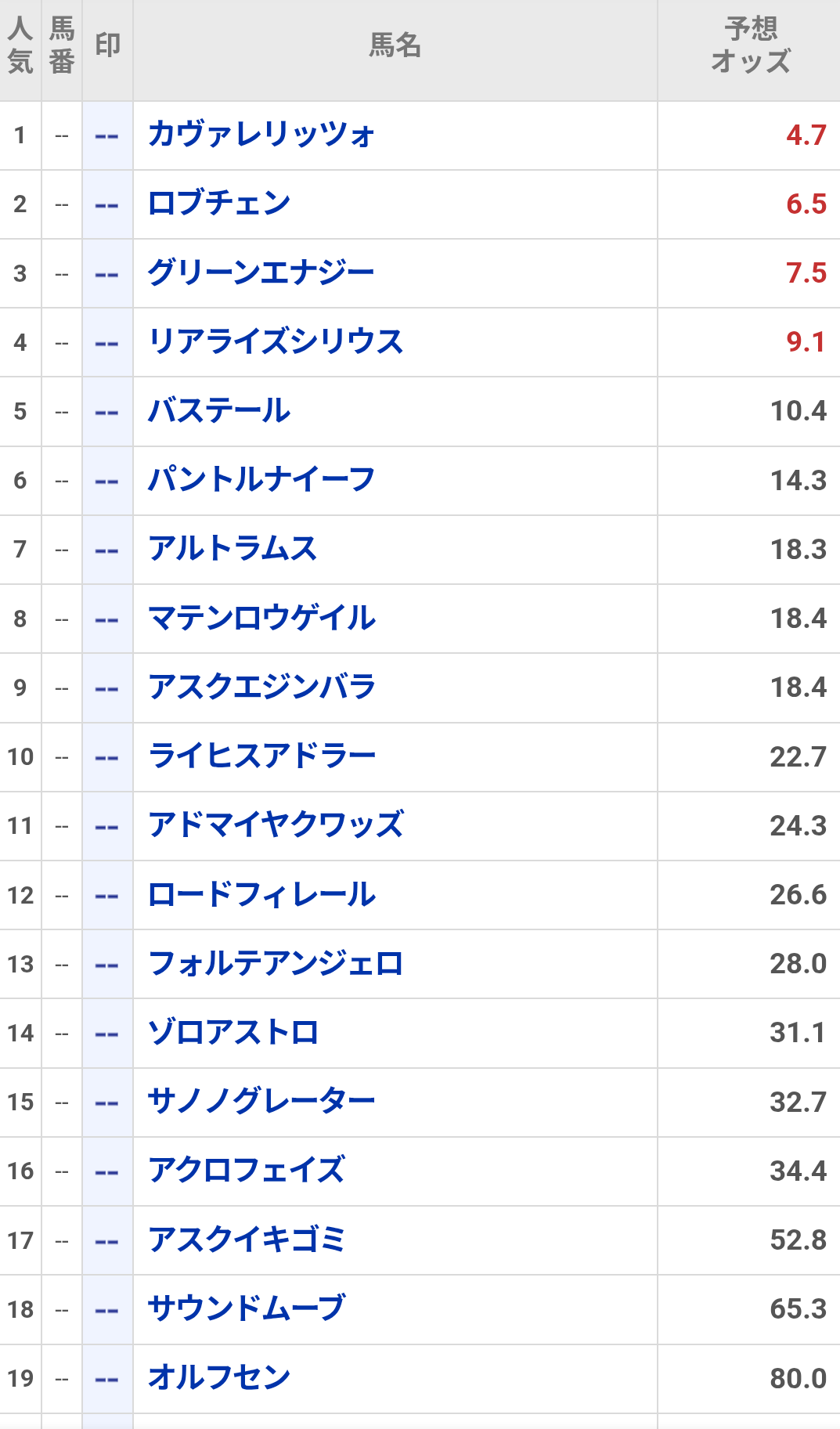The height and width of the screenshot is (1429, 840).
Task: Click horse name グリーンエナジー
Action: [261, 273]
